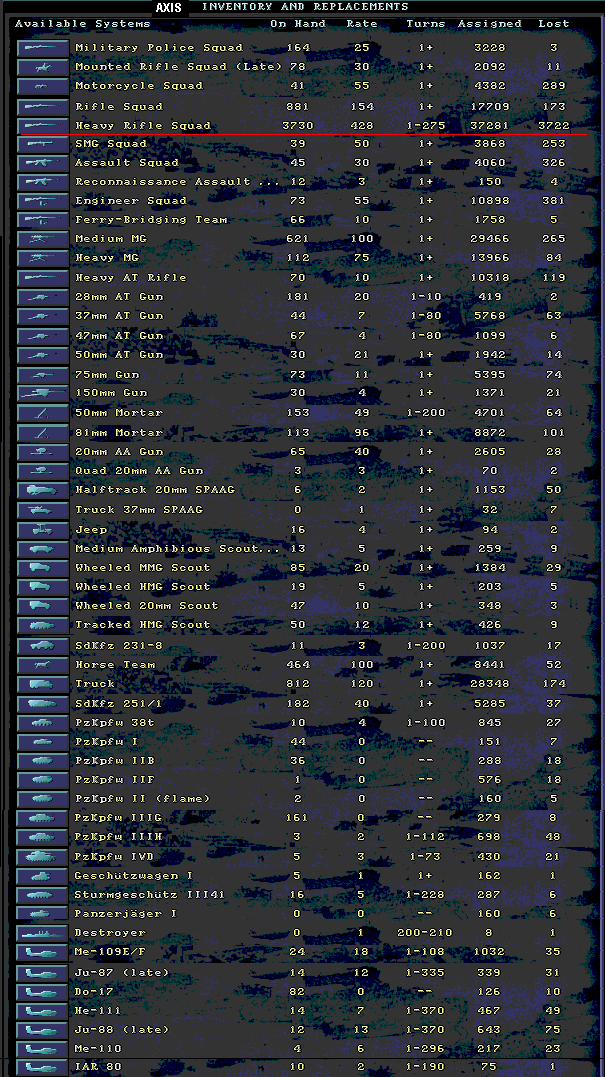This screenshot has width=605, height=1077.
Task: Click the Truck icon
Action: coord(43,684)
